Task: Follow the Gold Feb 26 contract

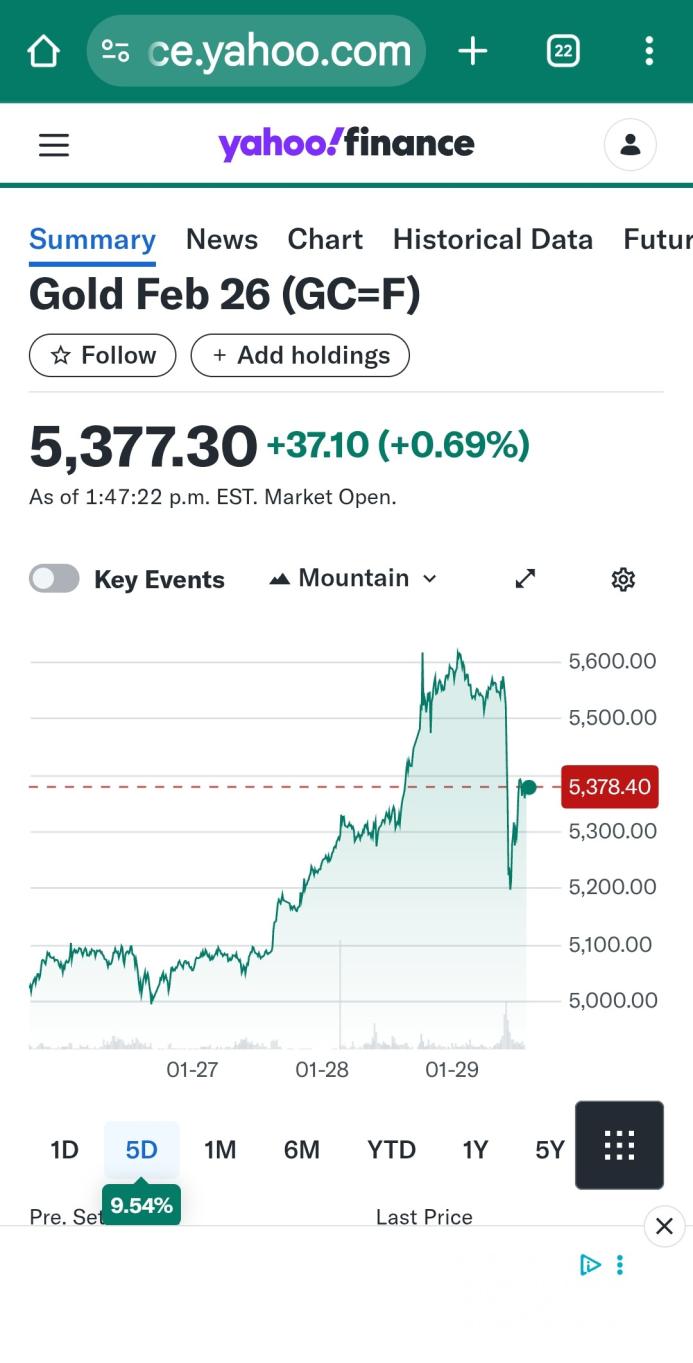Action: tap(102, 356)
